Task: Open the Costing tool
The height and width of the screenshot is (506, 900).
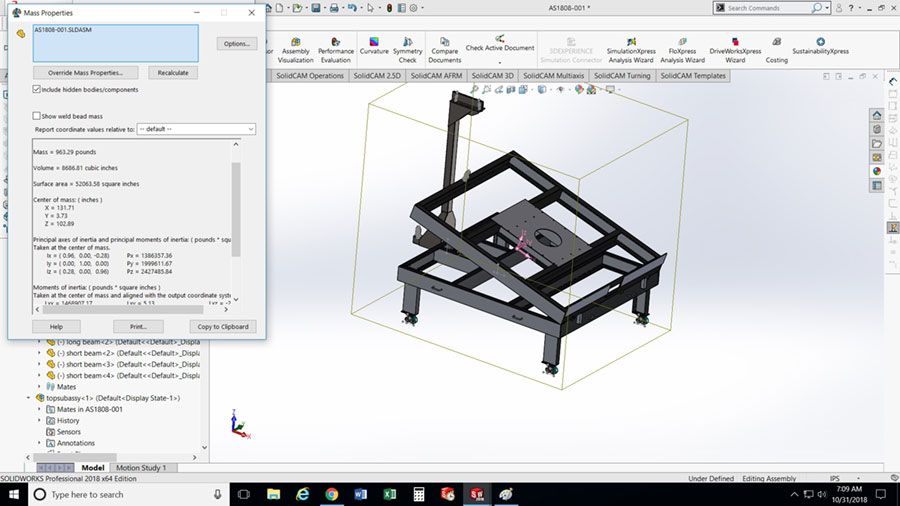Action: [x=777, y=50]
